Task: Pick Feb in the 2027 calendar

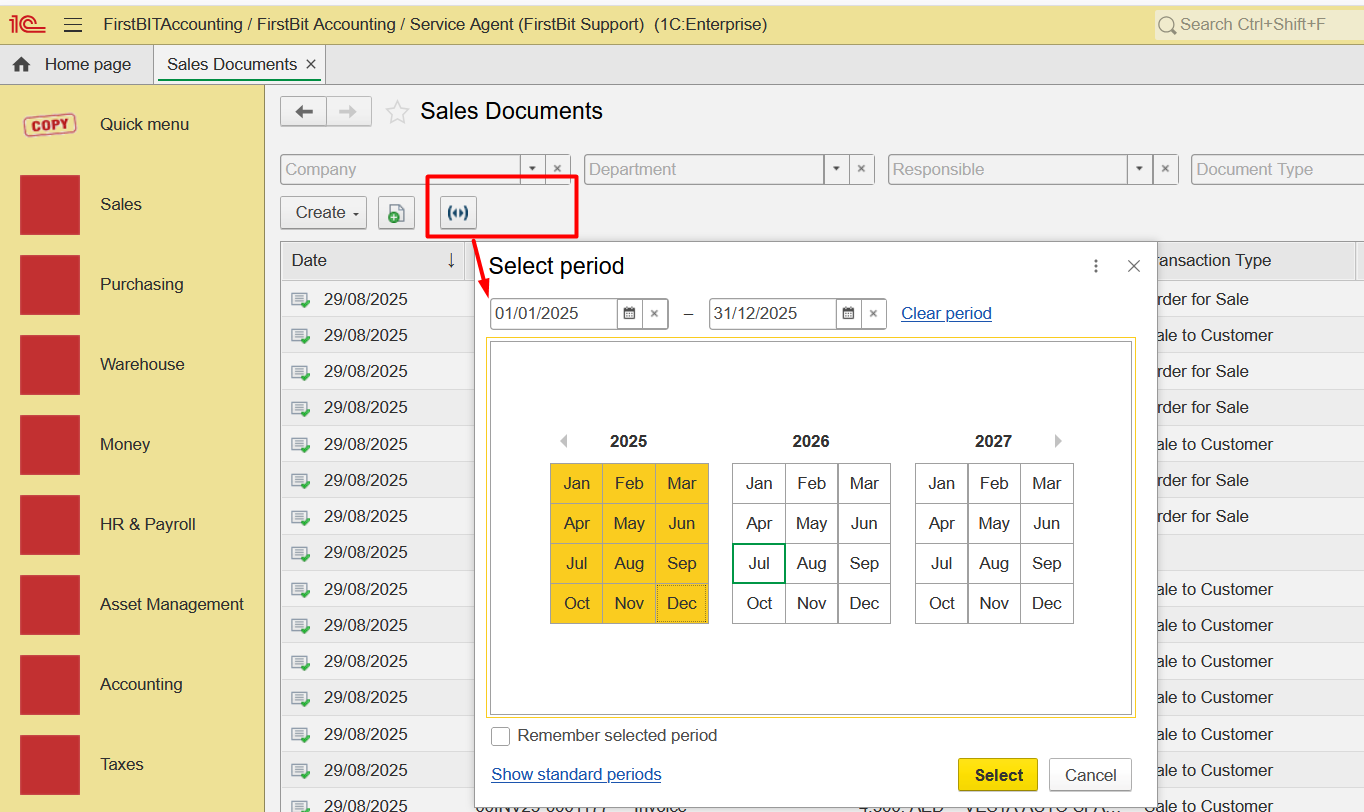Action: (994, 484)
